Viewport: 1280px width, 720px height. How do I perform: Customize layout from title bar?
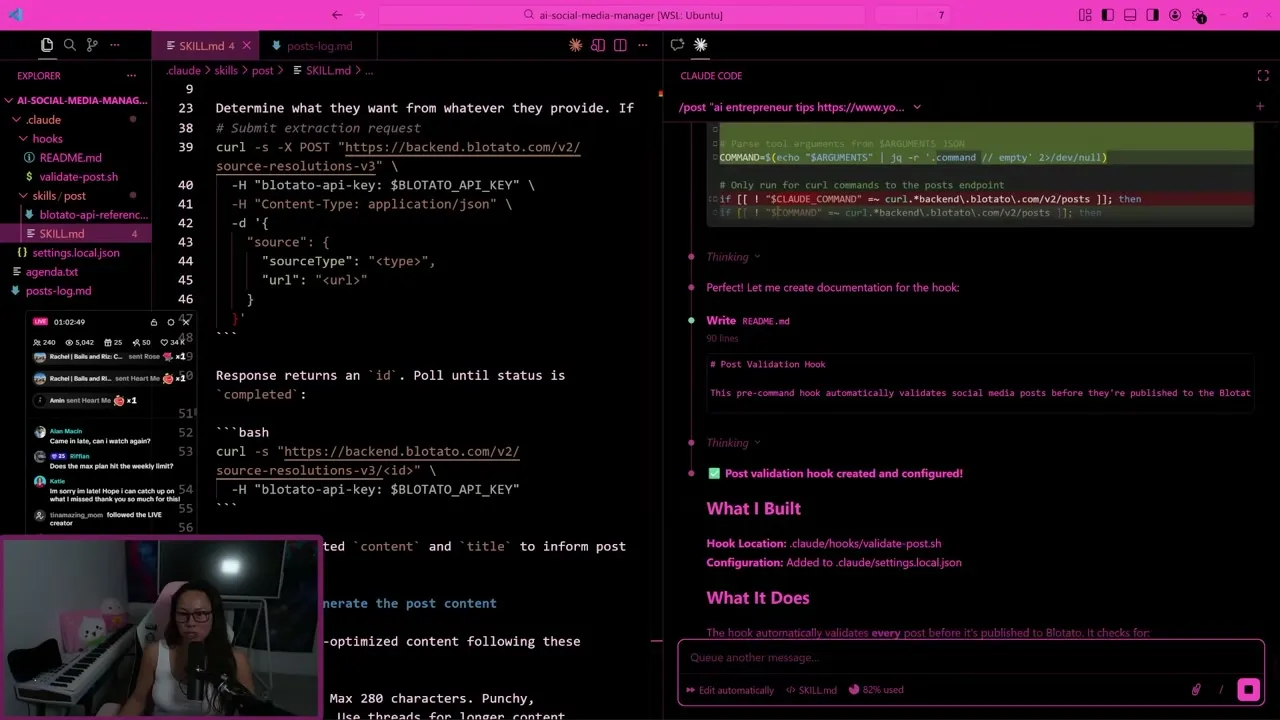(x=1085, y=15)
